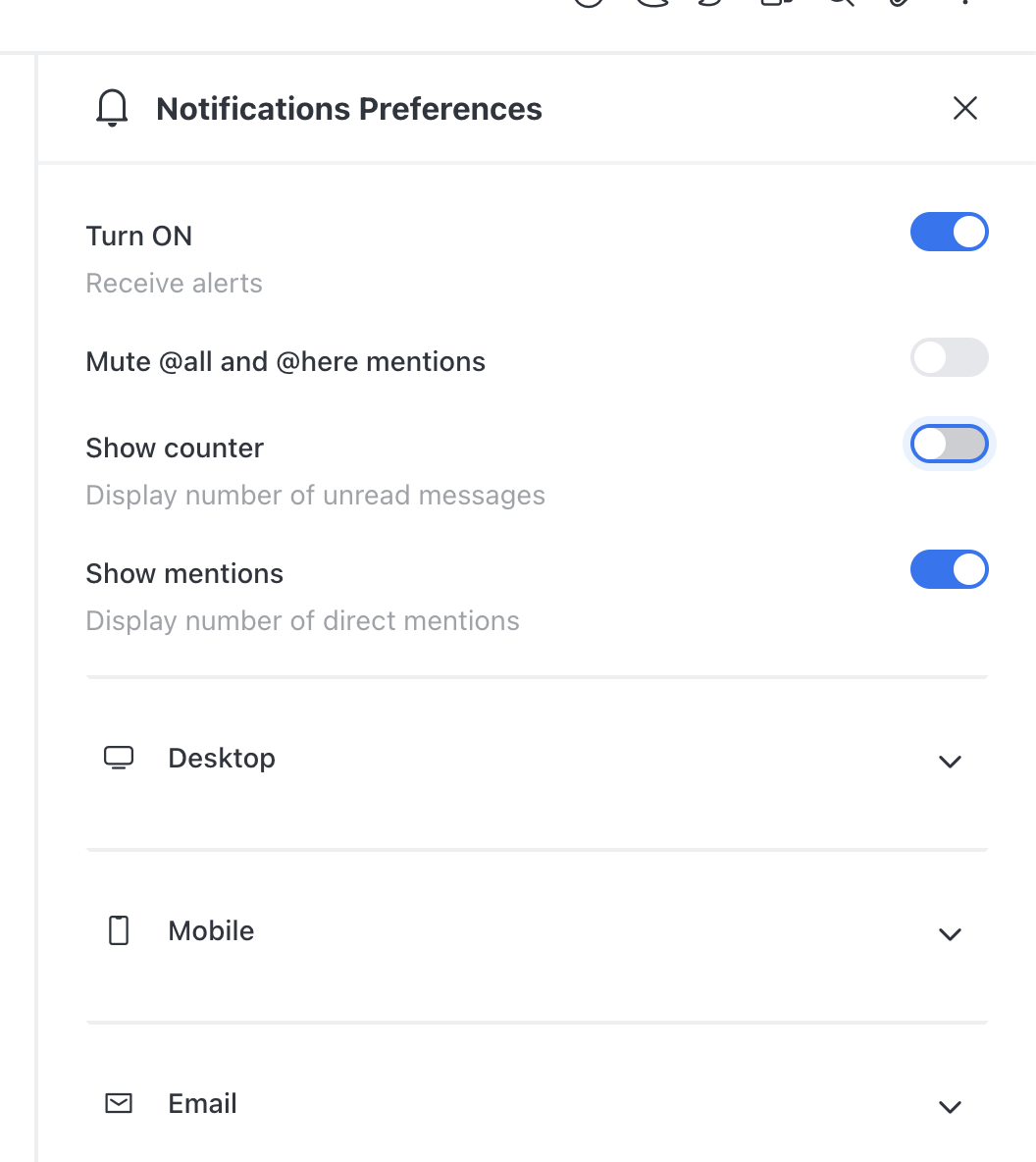Click the bell icon beside Notifications Preferences

pyautogui.click(x=112, y=108)
